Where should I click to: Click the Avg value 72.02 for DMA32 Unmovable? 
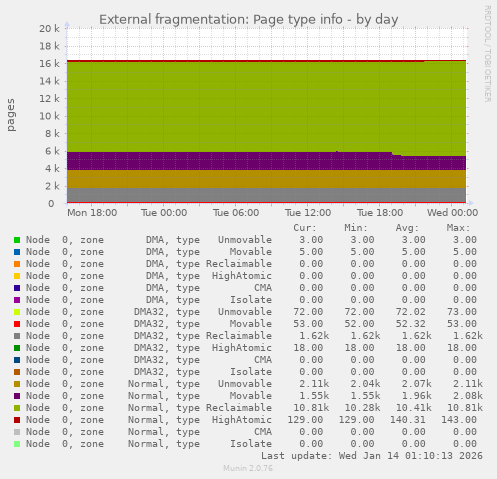[x=410, y=312]
